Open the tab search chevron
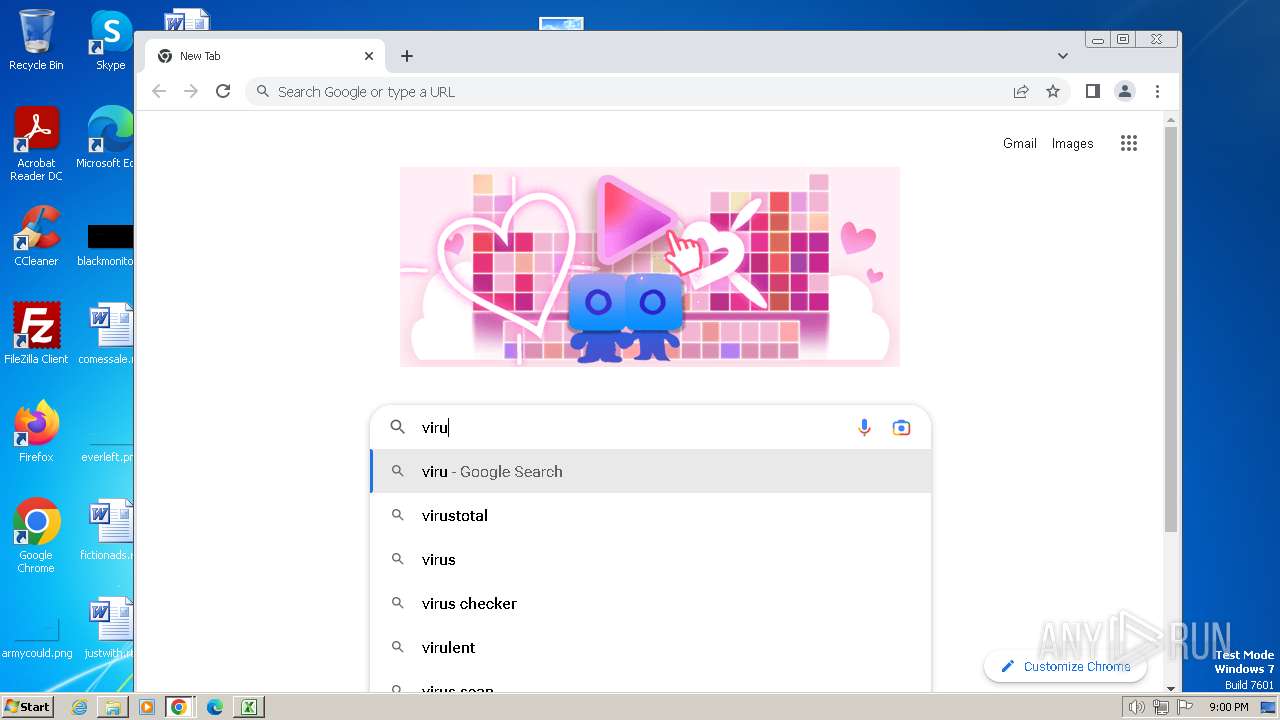 pos(1063,56)
